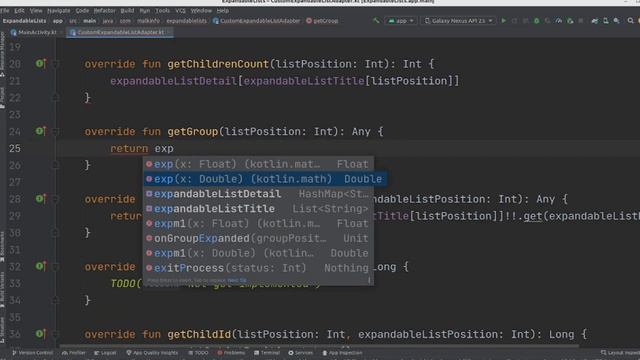The height and width of the screenshot is (360, 640).
Task: Open the Layout Inspector tool window
Action: (x=620, y=353)
